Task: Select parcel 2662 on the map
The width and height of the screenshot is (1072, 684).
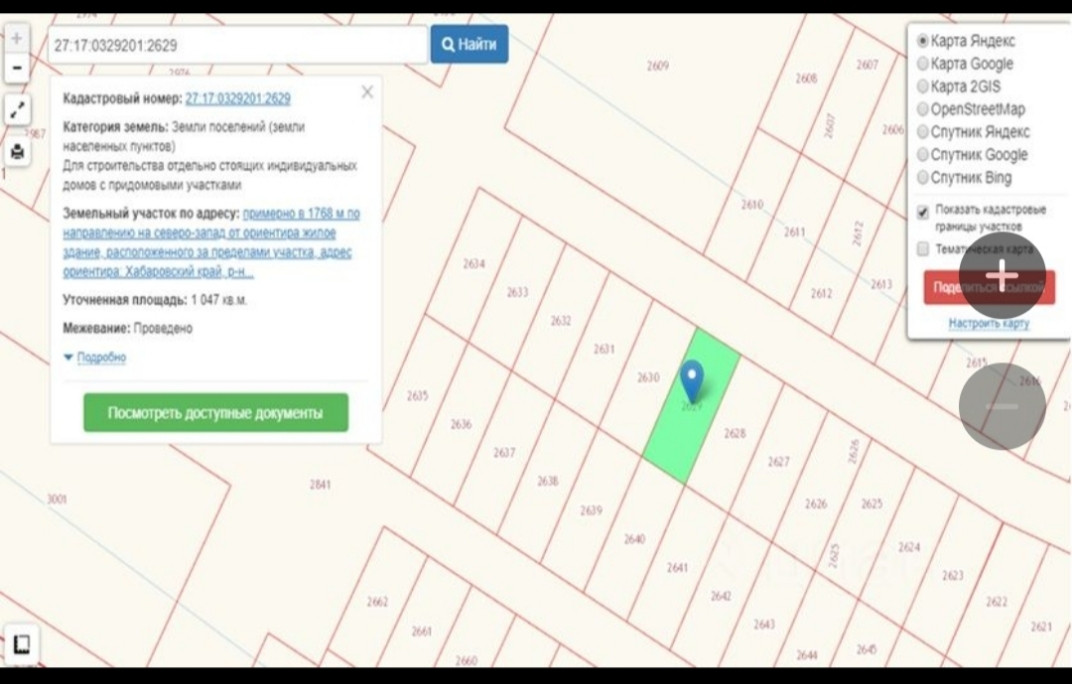Action: 377,601
